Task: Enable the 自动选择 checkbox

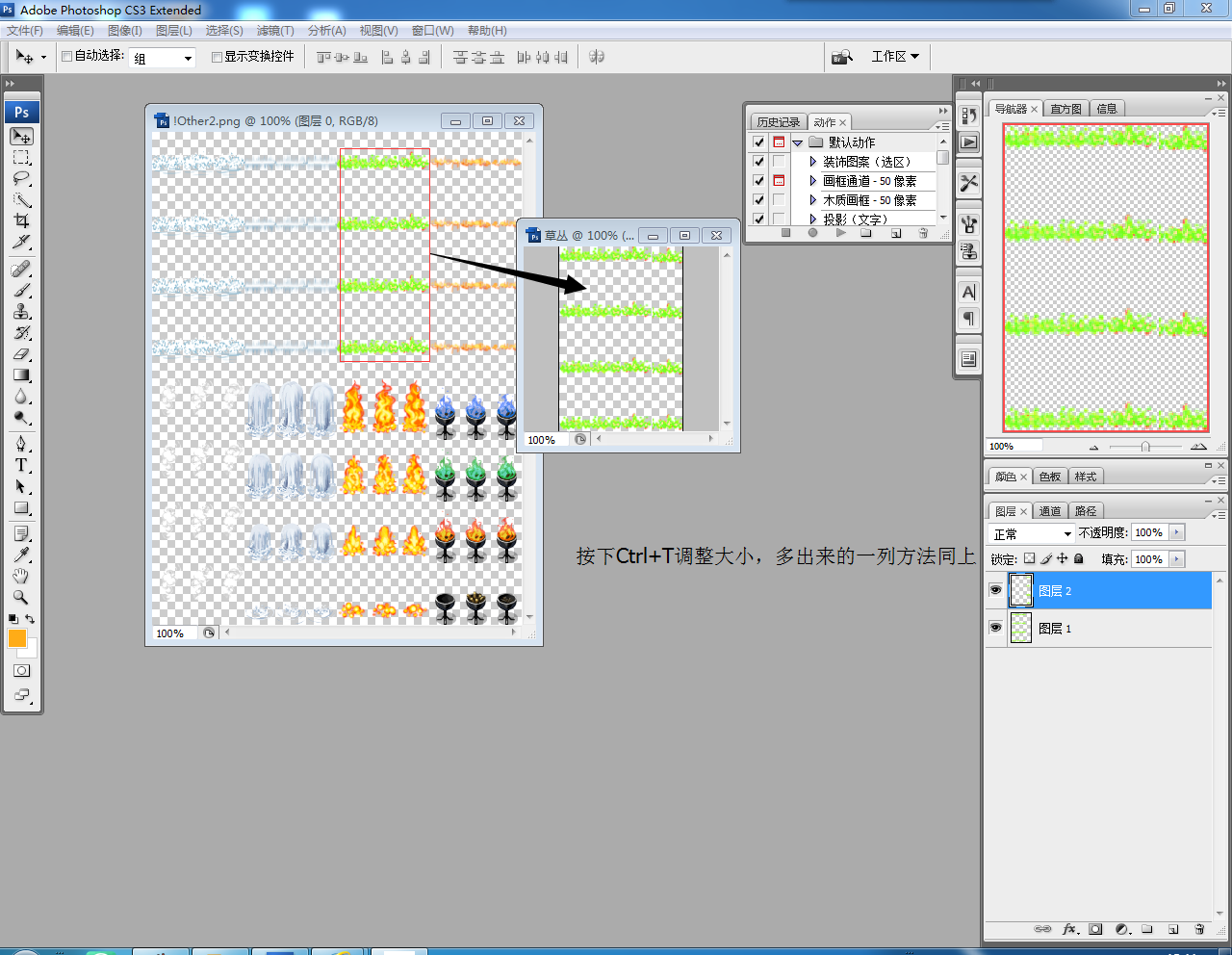Action: point(67,57)
